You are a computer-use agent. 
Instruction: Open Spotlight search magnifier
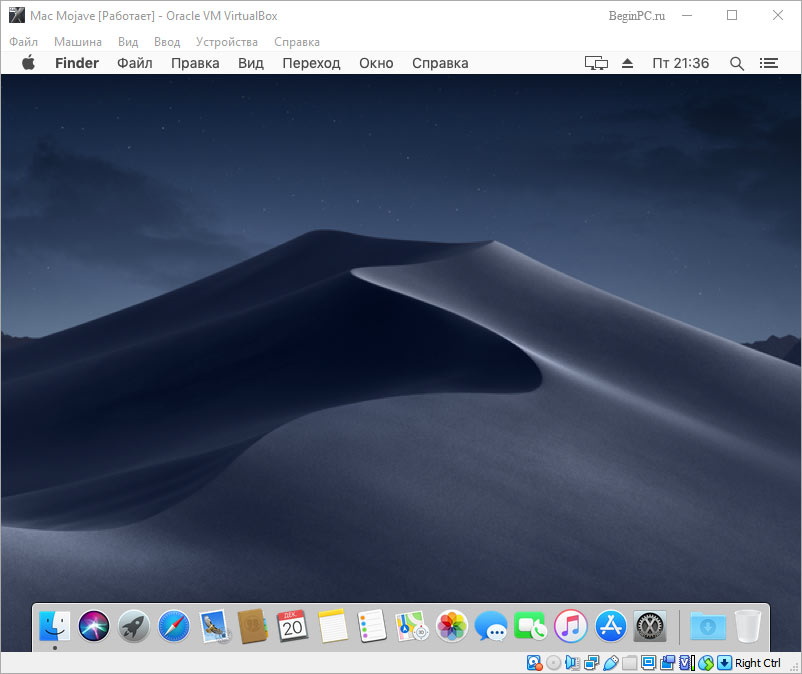(x=737, y=63)
